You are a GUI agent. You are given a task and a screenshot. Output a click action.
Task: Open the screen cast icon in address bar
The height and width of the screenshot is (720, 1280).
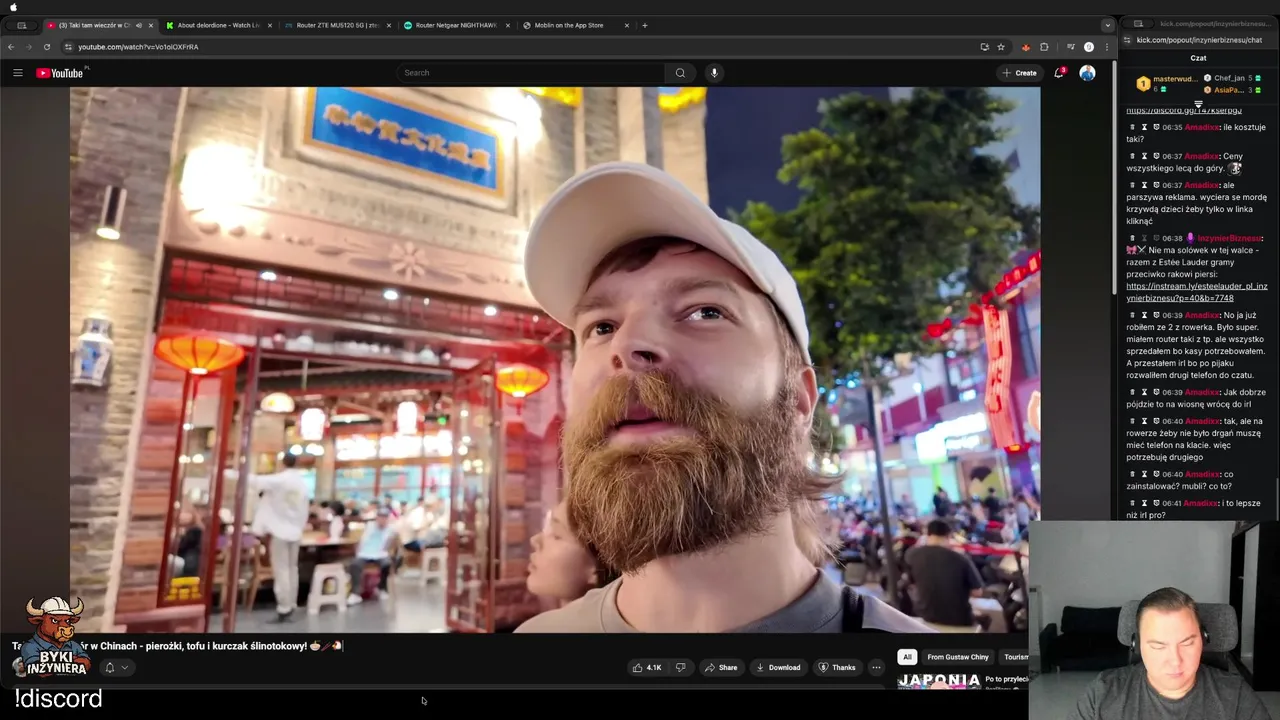click(984, 47)
